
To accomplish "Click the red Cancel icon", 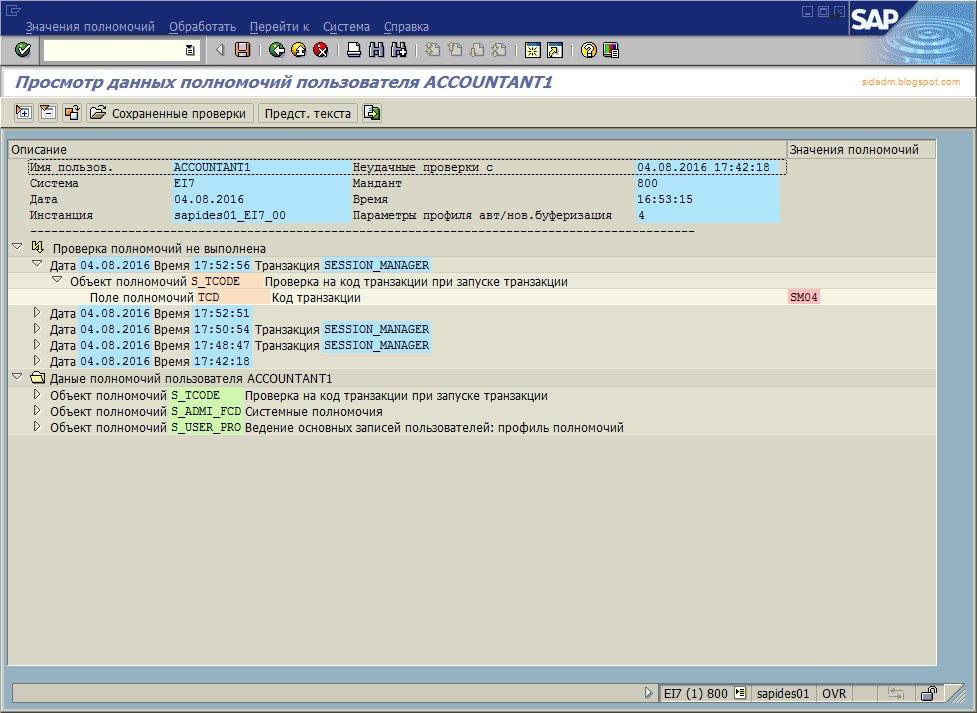I will 320,50.
